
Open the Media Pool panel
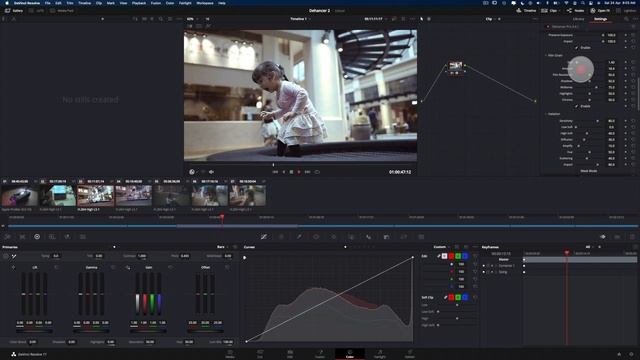pos(62,11)
